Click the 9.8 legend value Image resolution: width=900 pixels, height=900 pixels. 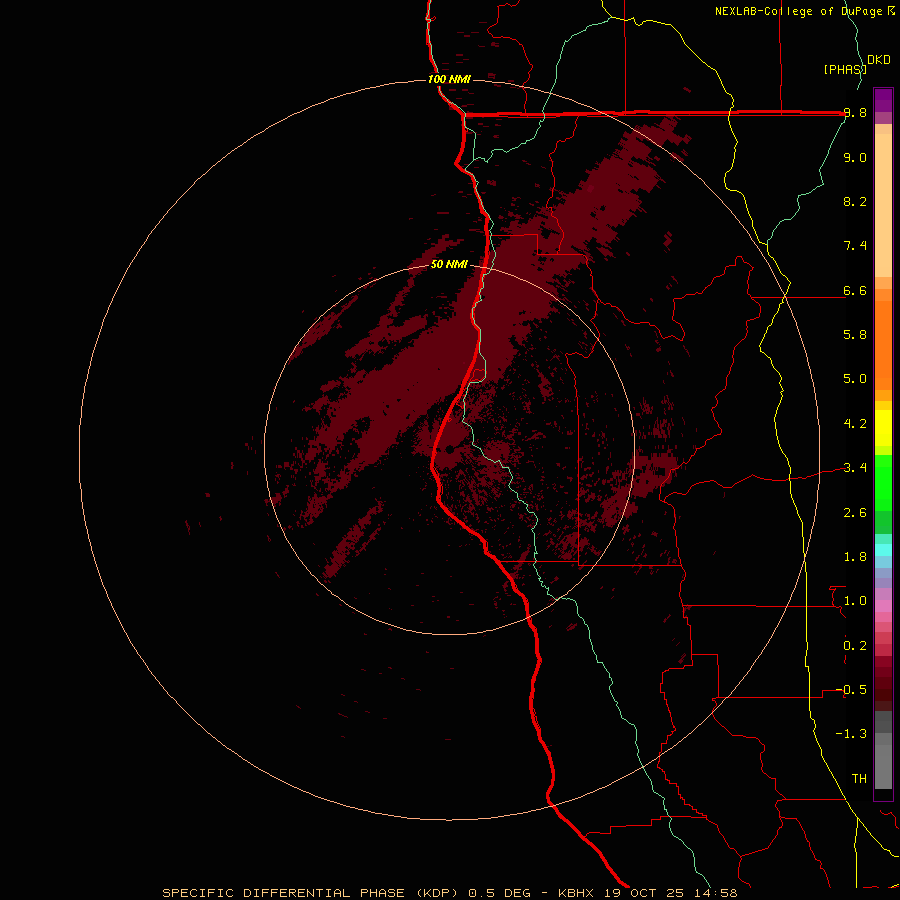pyautogui.click(x=855, y=113)
